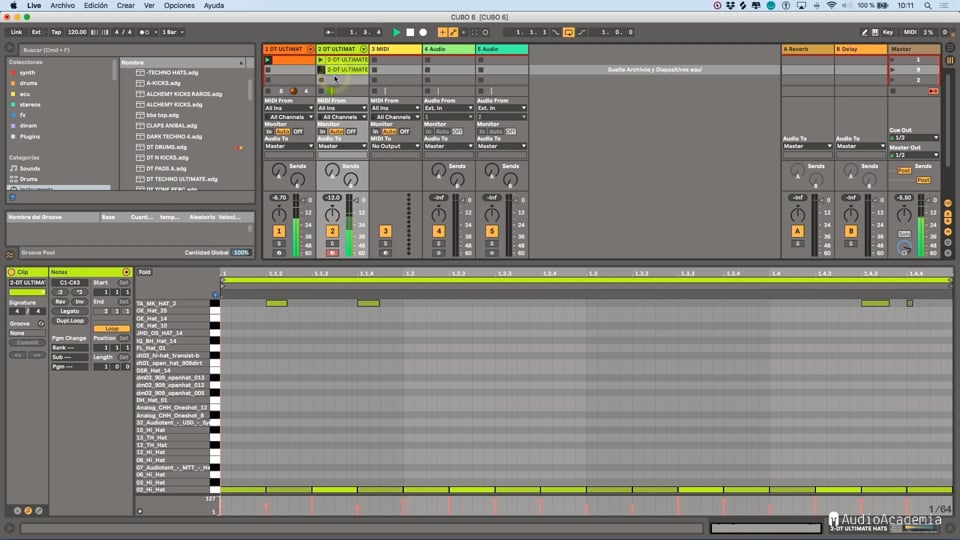Arm track 3 MIDI for recording
The height and width of the screenshot is (540, 960).
[x=385, y=252]
